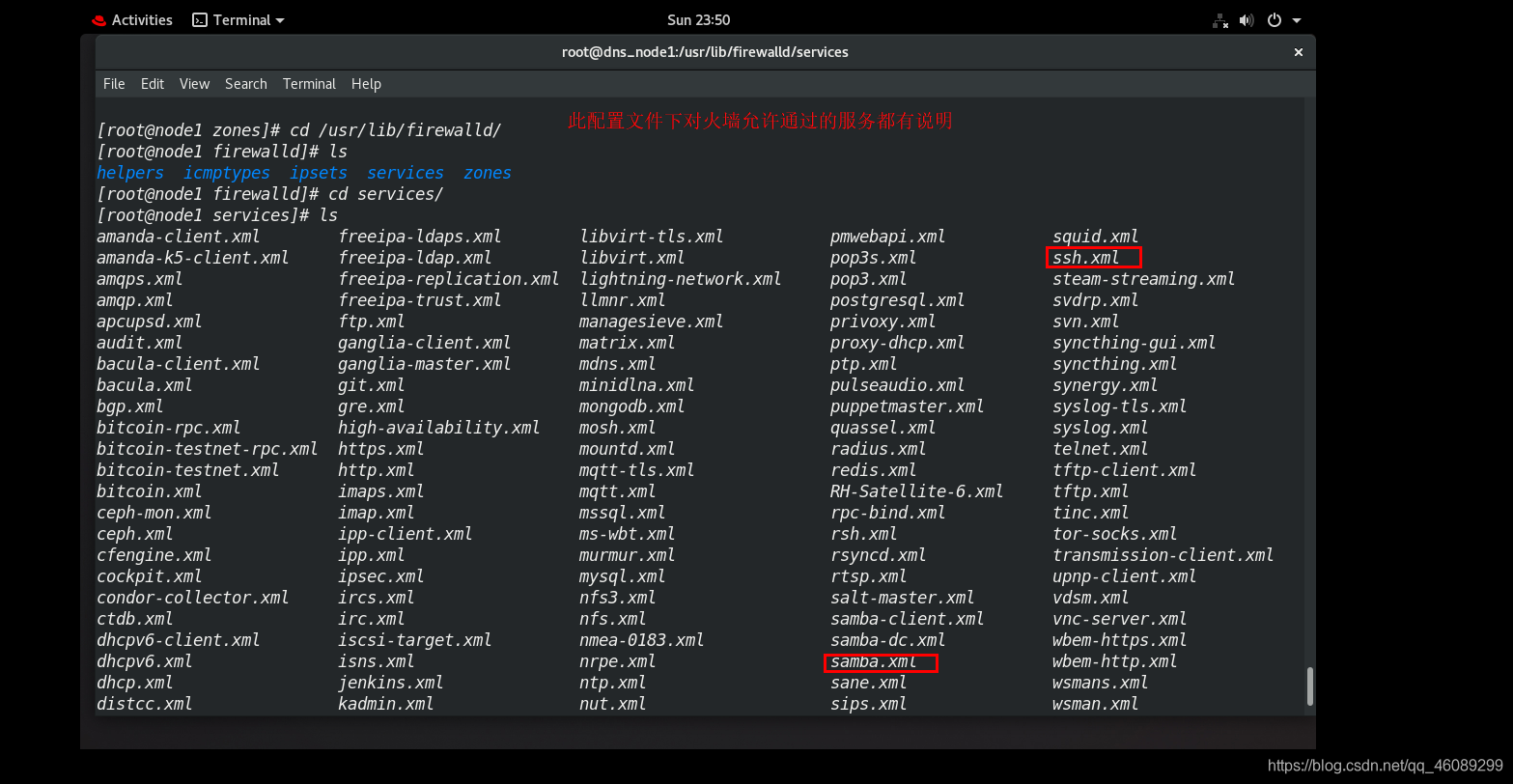Click libvirt-tls.xml in the listing
The height and width of the screenshot is (784, 1513).
[652, 237]
